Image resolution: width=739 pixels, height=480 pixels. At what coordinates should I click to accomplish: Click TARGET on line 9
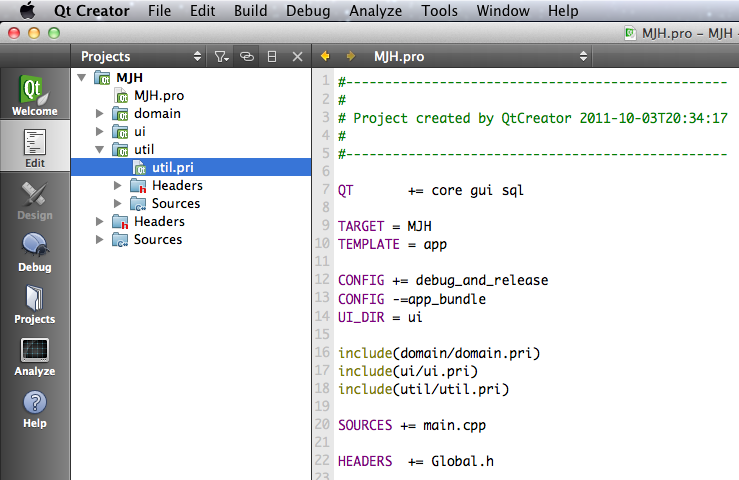pos(361,226)
